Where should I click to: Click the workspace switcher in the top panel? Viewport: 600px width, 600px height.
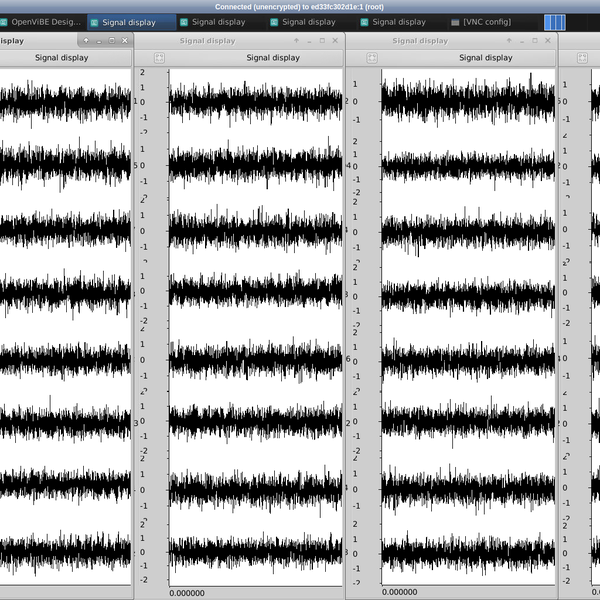[554, 22]
